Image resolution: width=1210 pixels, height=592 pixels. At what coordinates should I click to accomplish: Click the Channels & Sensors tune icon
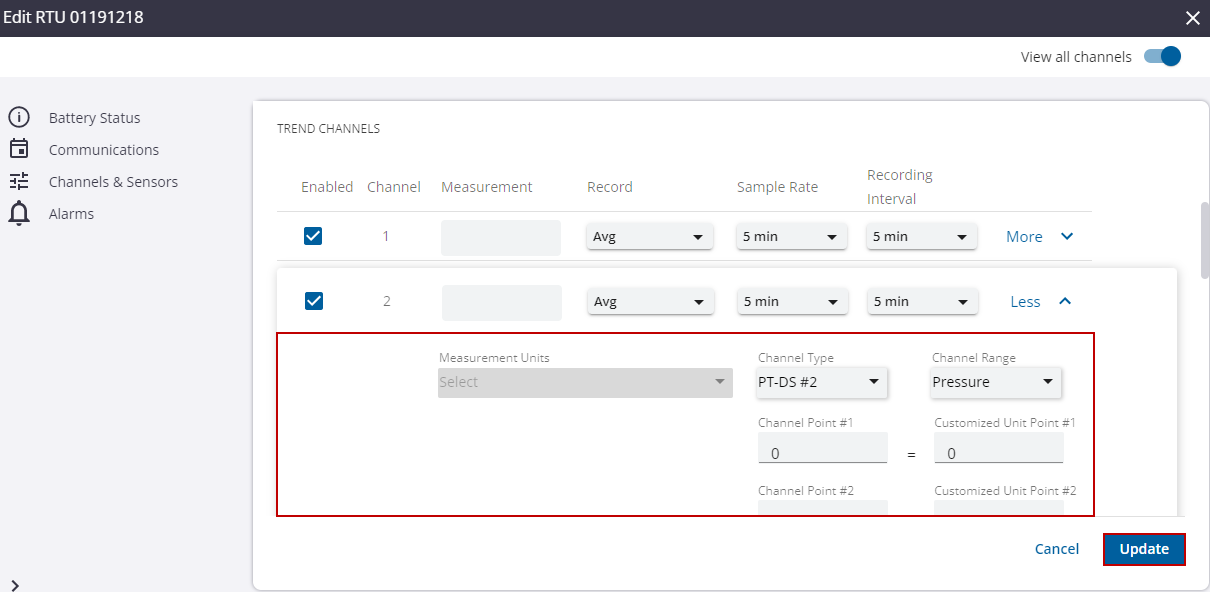[19, 181]
